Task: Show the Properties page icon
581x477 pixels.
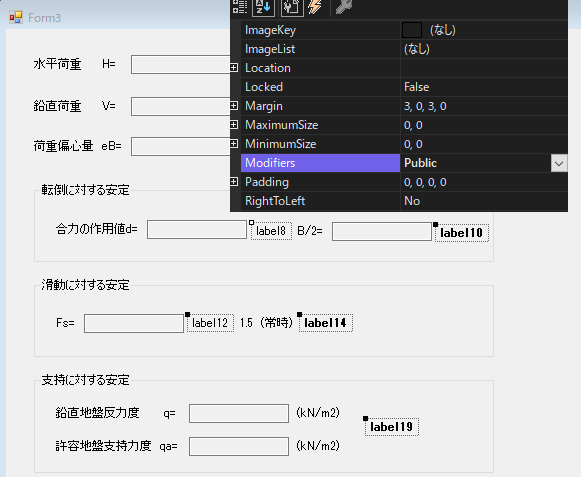Action: [x=292, y=7]
